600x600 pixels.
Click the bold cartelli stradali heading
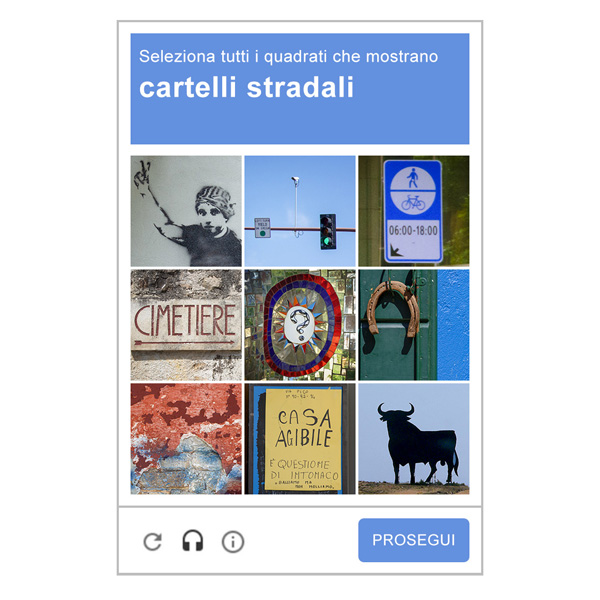246,88
